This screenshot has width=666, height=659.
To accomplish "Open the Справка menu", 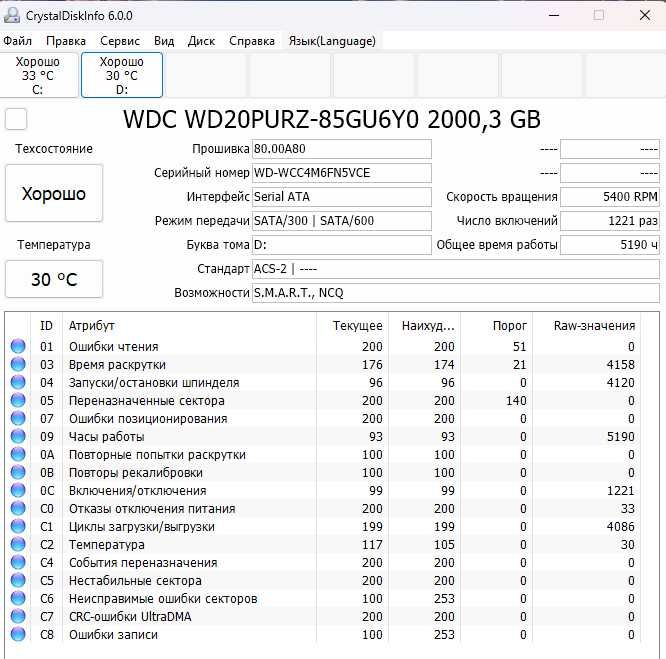I will (x=252, y=41).
